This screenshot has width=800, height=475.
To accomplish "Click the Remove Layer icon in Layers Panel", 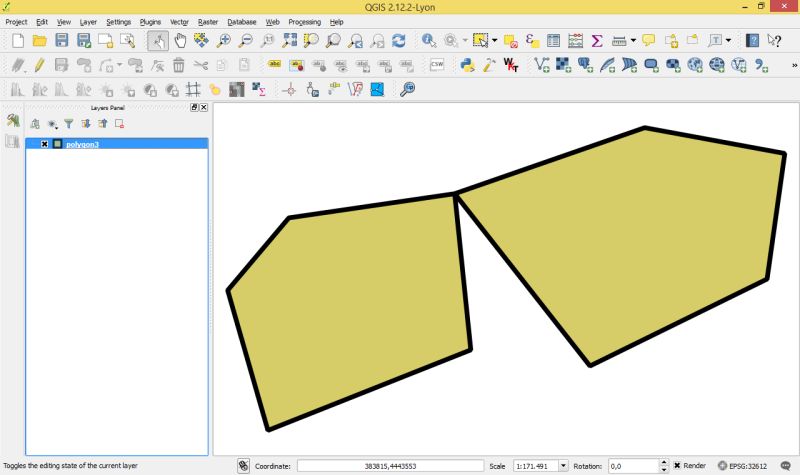I will tap(119, 123).
